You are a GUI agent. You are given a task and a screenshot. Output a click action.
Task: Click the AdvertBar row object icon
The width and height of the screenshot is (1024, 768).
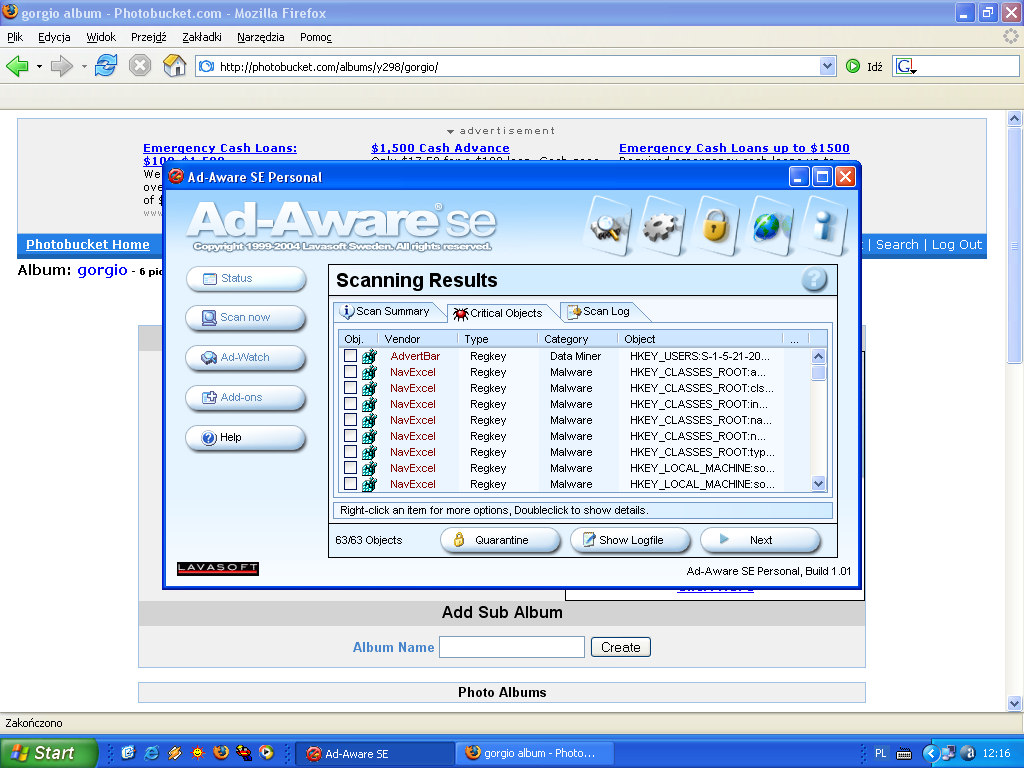coord(369,356)
